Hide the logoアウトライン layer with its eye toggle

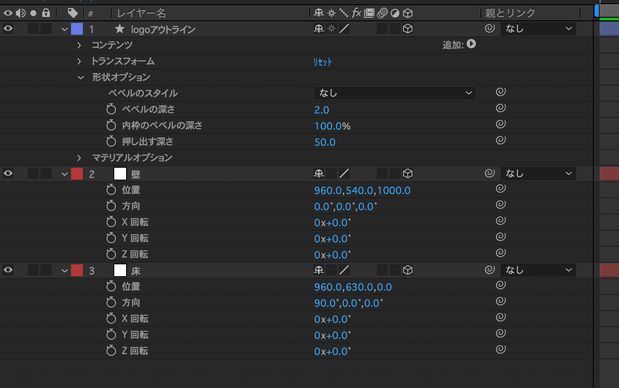click(x=8, y=28)
